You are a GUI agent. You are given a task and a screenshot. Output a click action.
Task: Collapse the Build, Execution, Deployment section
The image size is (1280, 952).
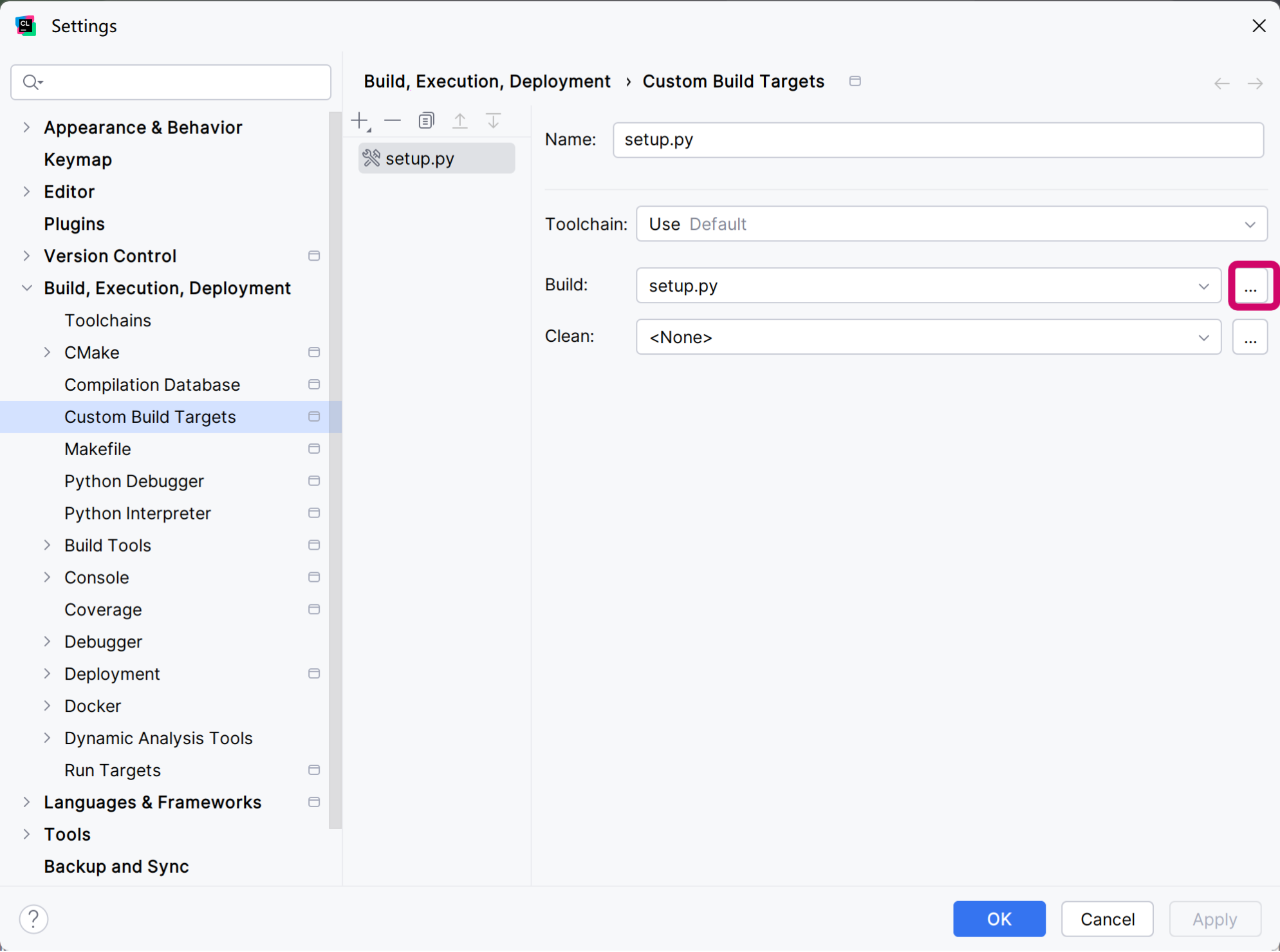point(26,288)
